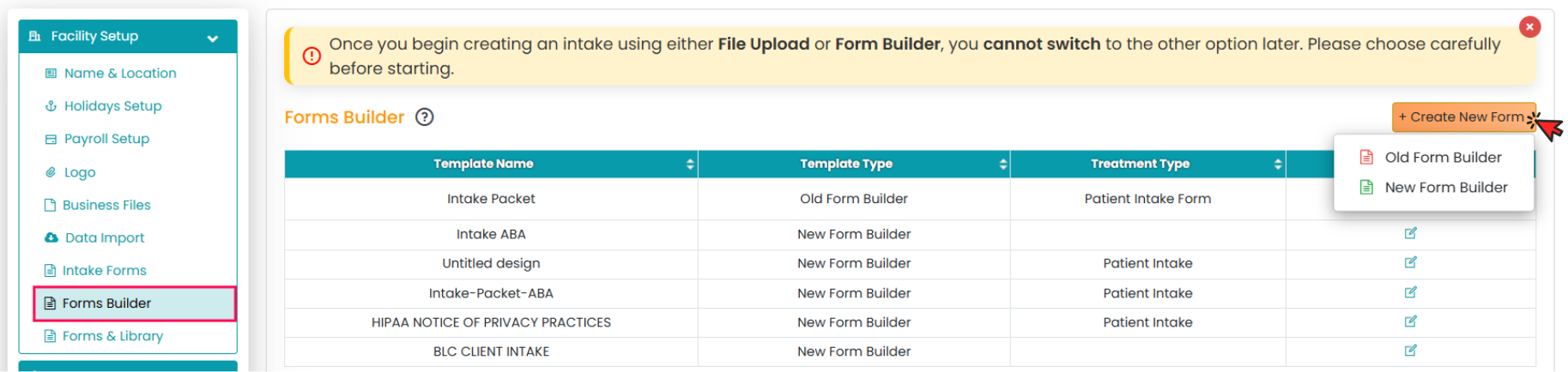Viewport: 1568px width, 372px height.
Task: Edit the HIPAA Notice of Privacy Practices form
Action: 1410,321
